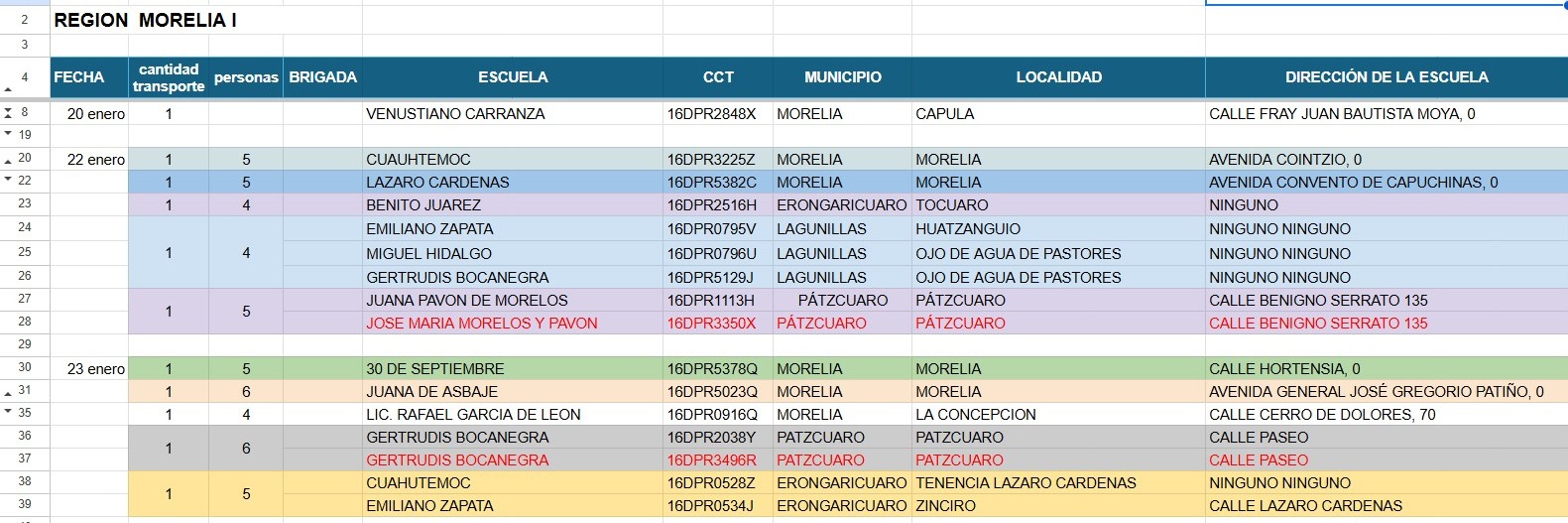The width and height of the screenshot is (1568, 523).
Task: Click the CCT cell 16DPR5382C
Action: (x=711, y=183)
